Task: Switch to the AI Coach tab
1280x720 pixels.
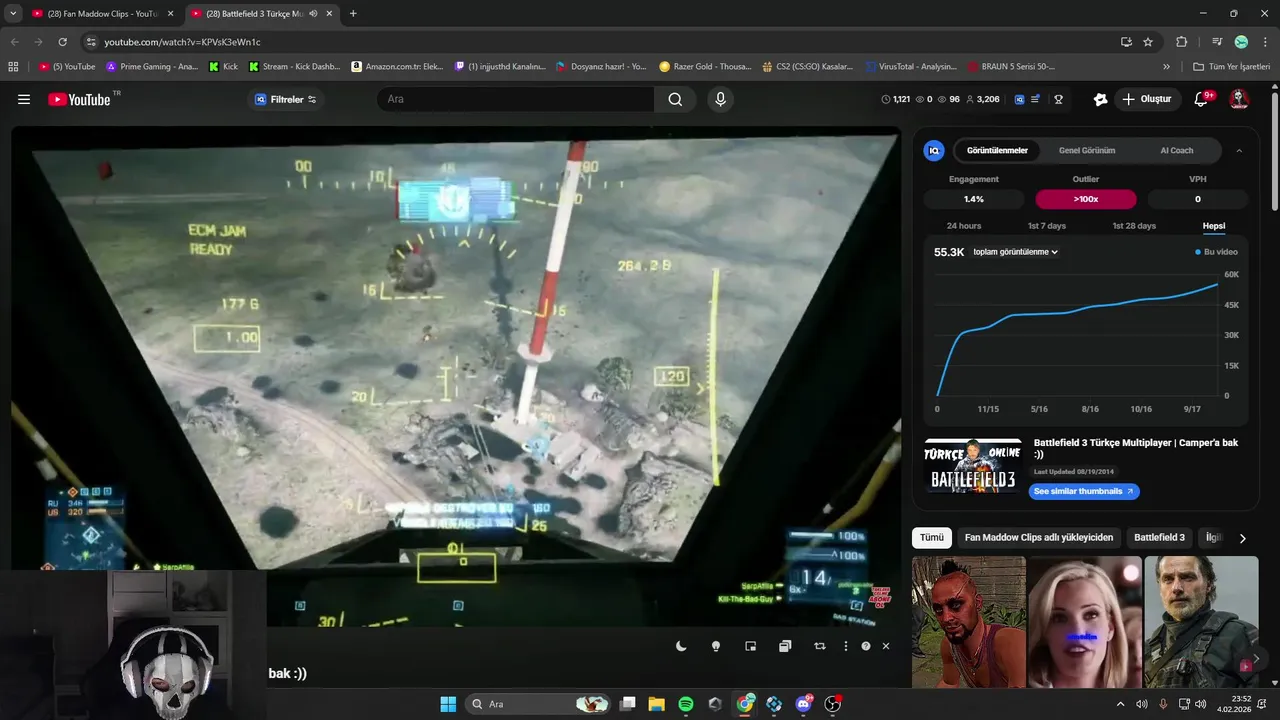Action: point(1176,150)
